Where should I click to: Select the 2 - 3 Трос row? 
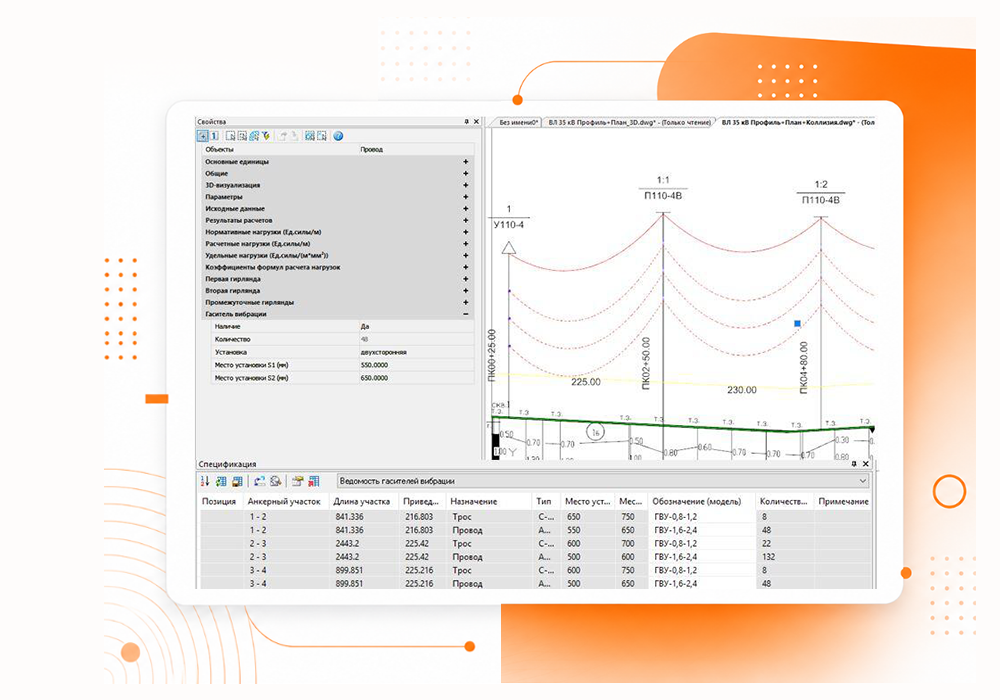pyautogui.click(x=536, y=543)
